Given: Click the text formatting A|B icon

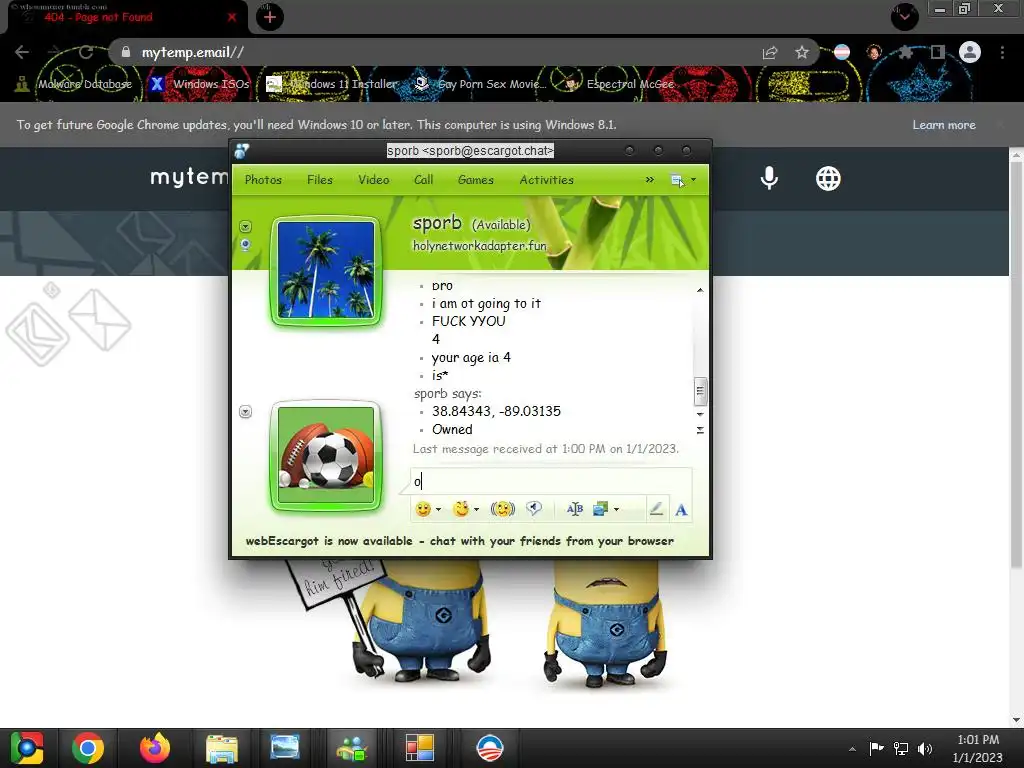Looking at the screenshot, I should tap(575, 509).
